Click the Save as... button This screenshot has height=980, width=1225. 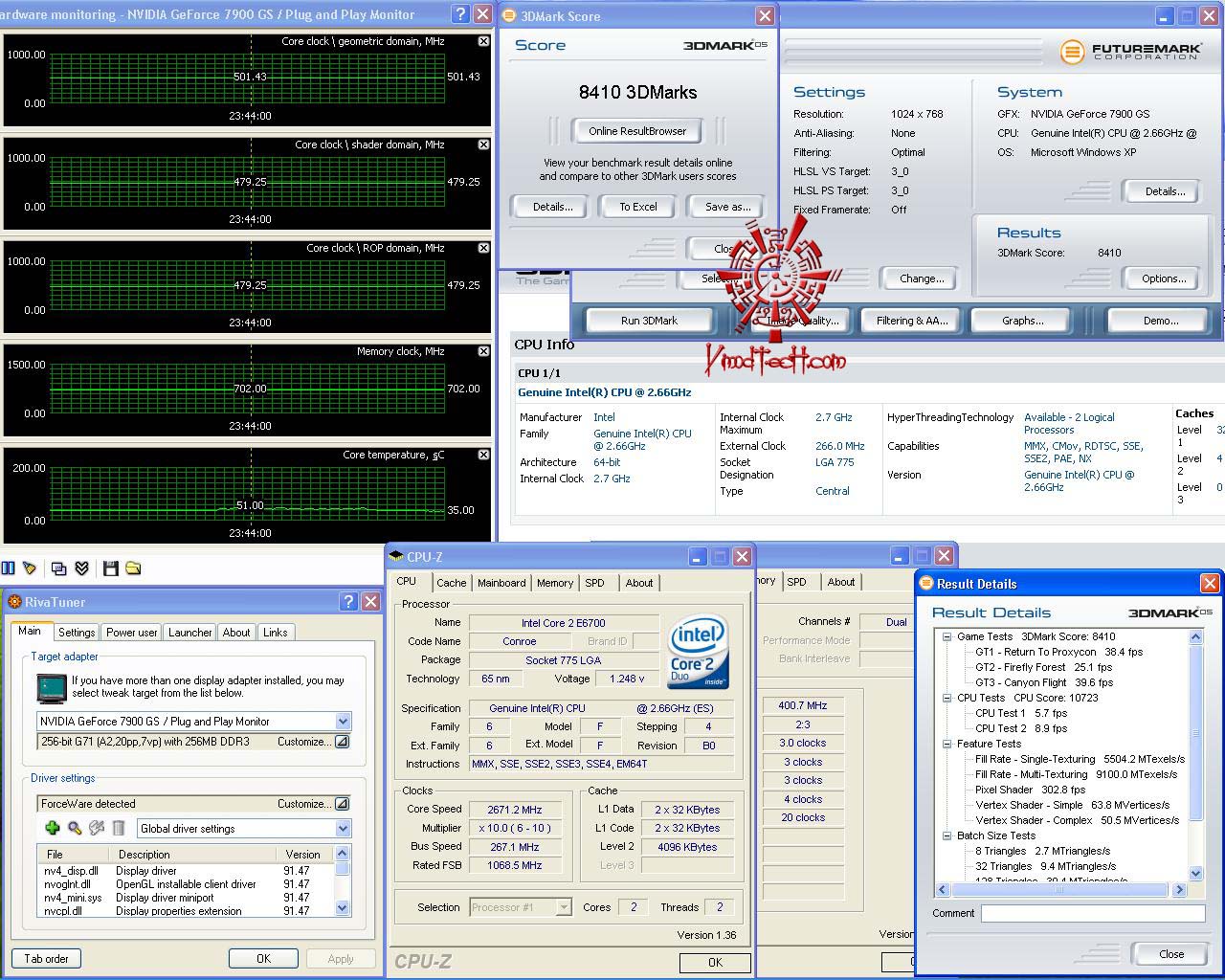(727, 207)
